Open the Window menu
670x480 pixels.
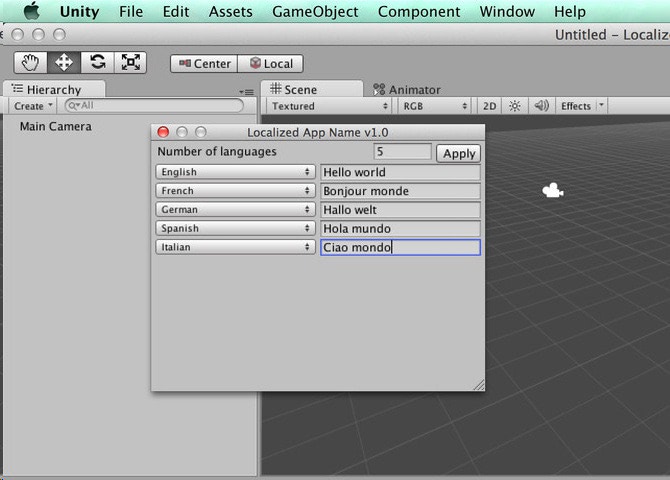(x=507, y=12)
